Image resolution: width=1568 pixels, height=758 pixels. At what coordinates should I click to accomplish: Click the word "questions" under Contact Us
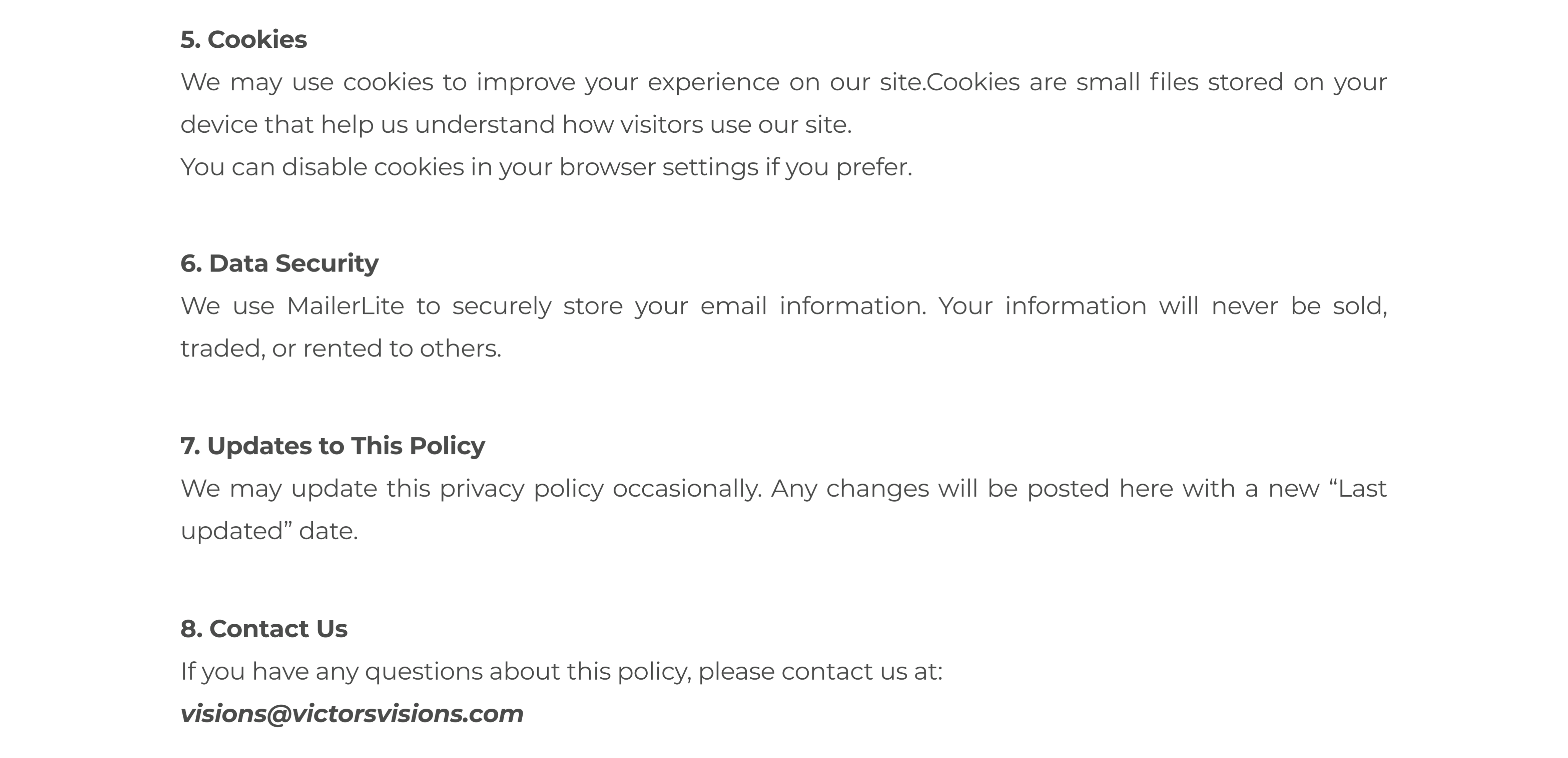(x=423, y=672)
